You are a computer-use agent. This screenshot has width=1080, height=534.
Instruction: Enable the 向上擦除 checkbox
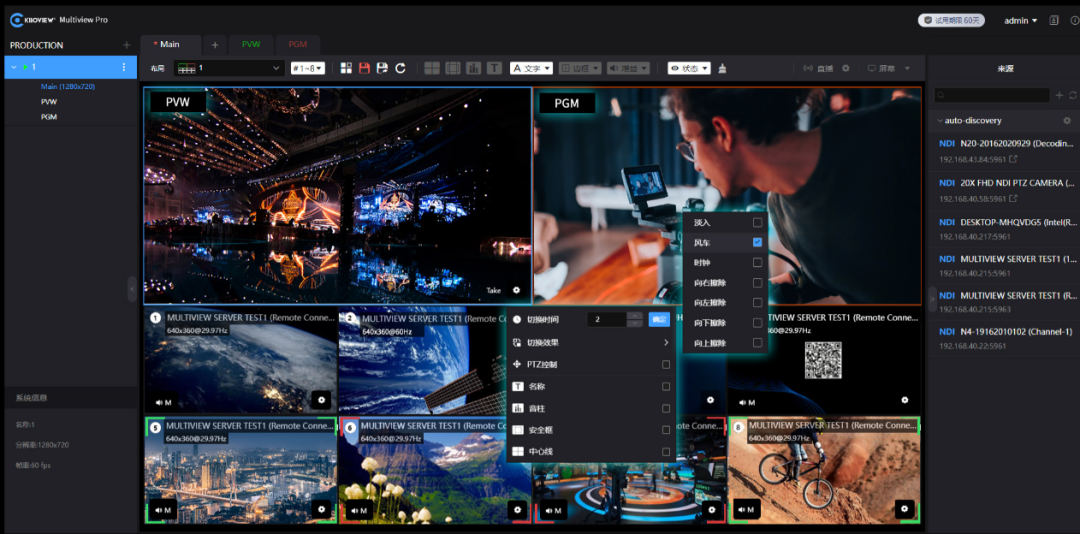[x=757, y=342]
